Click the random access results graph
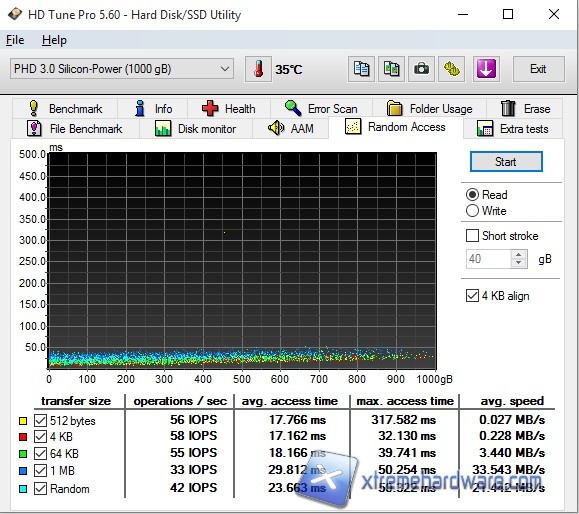This screenshot has width=579, height=514. coord(242,260)
